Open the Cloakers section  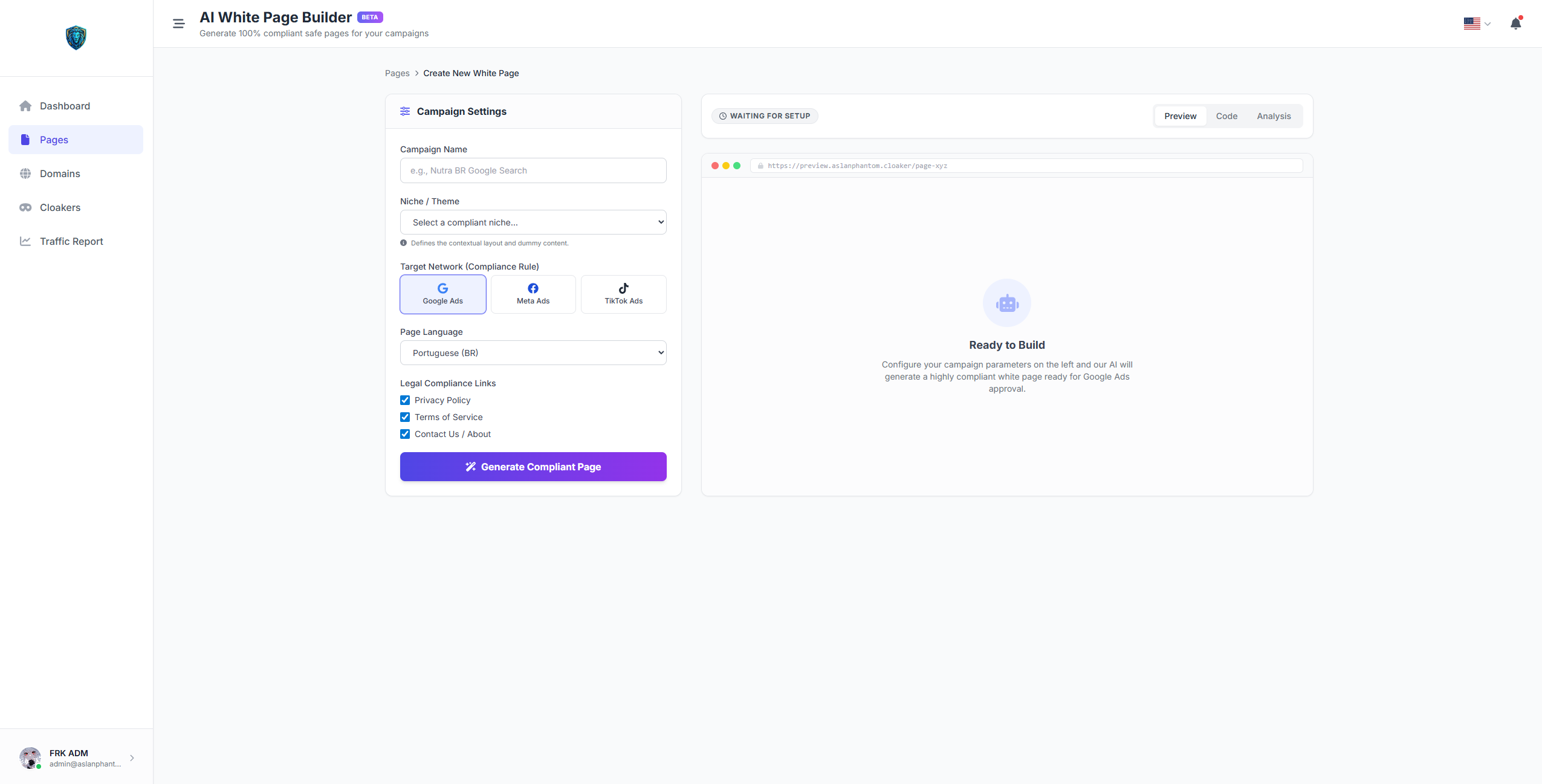(60, 207)
